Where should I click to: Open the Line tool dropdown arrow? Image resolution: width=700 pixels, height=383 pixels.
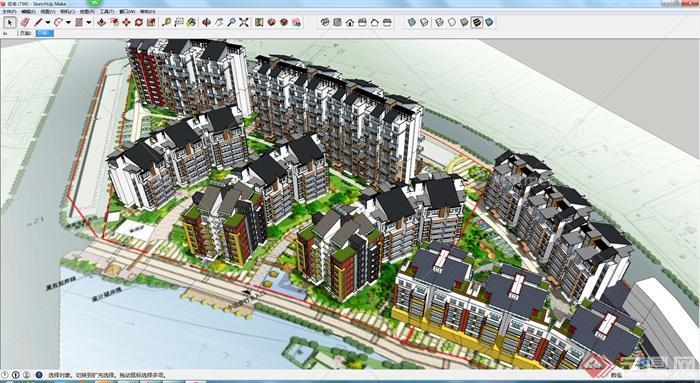coord(47,22)
